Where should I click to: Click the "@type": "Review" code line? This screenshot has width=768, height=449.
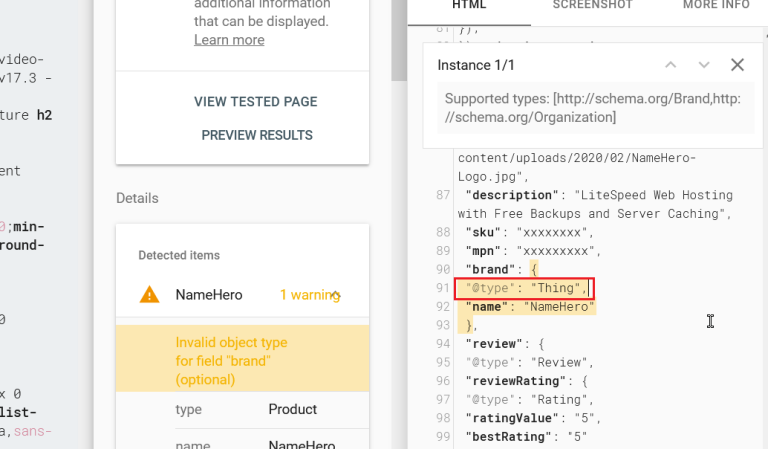click(x=529, y=362)
